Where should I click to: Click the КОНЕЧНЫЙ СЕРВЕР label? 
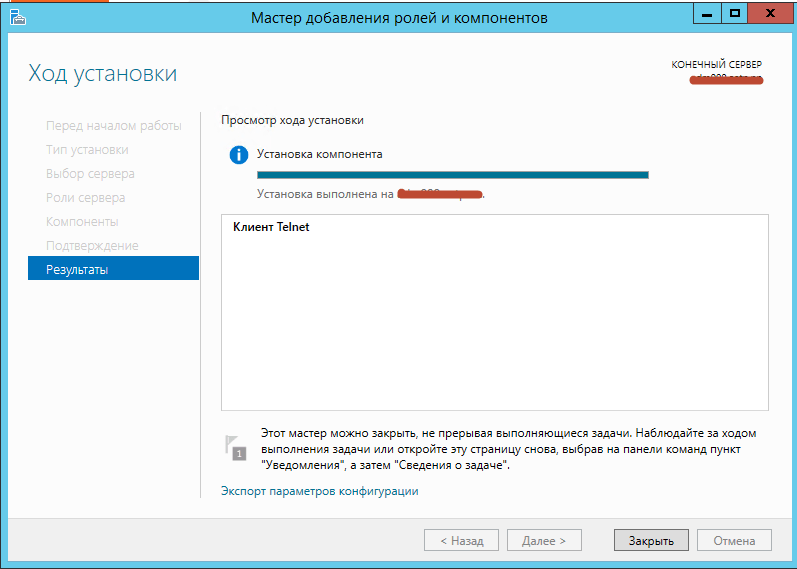click(717, 65)
